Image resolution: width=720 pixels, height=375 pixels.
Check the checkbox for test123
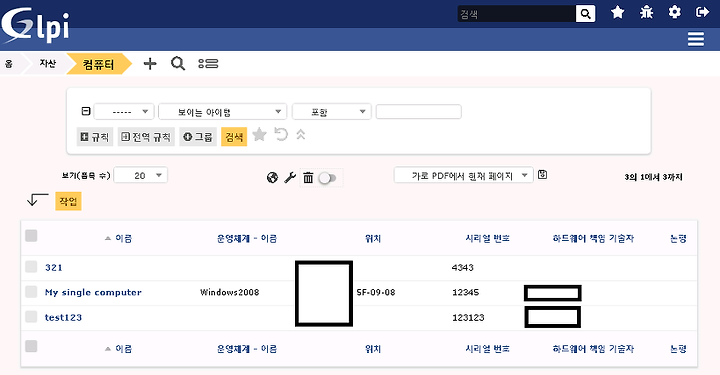pyautogui.click(x=31, y=317)
